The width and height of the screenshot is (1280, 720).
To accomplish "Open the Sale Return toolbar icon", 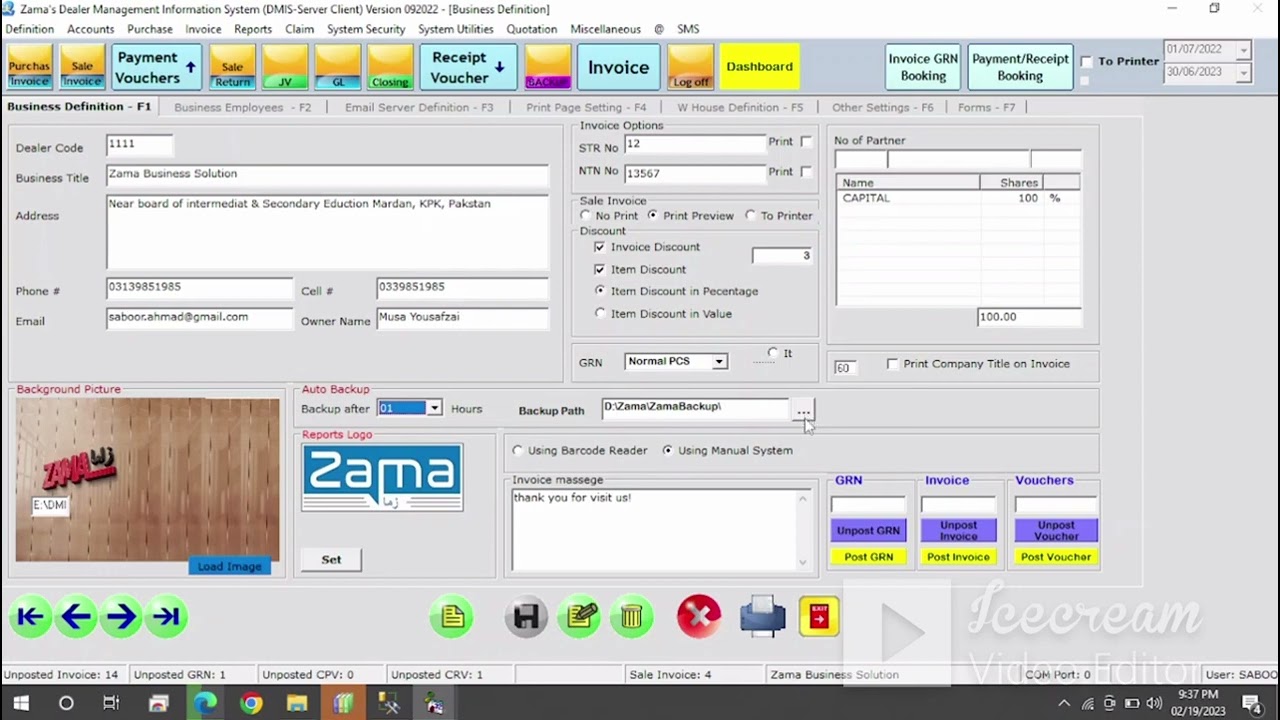I will [232, 67].
